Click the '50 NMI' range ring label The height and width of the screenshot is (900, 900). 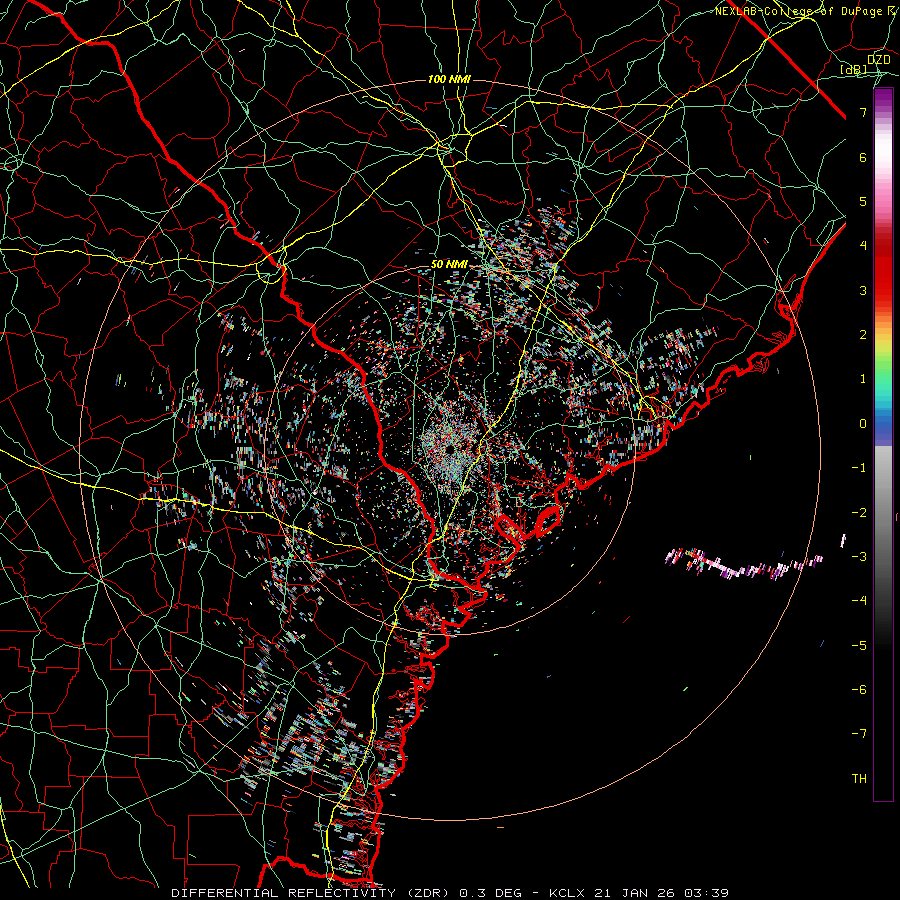tap(449, 264)
